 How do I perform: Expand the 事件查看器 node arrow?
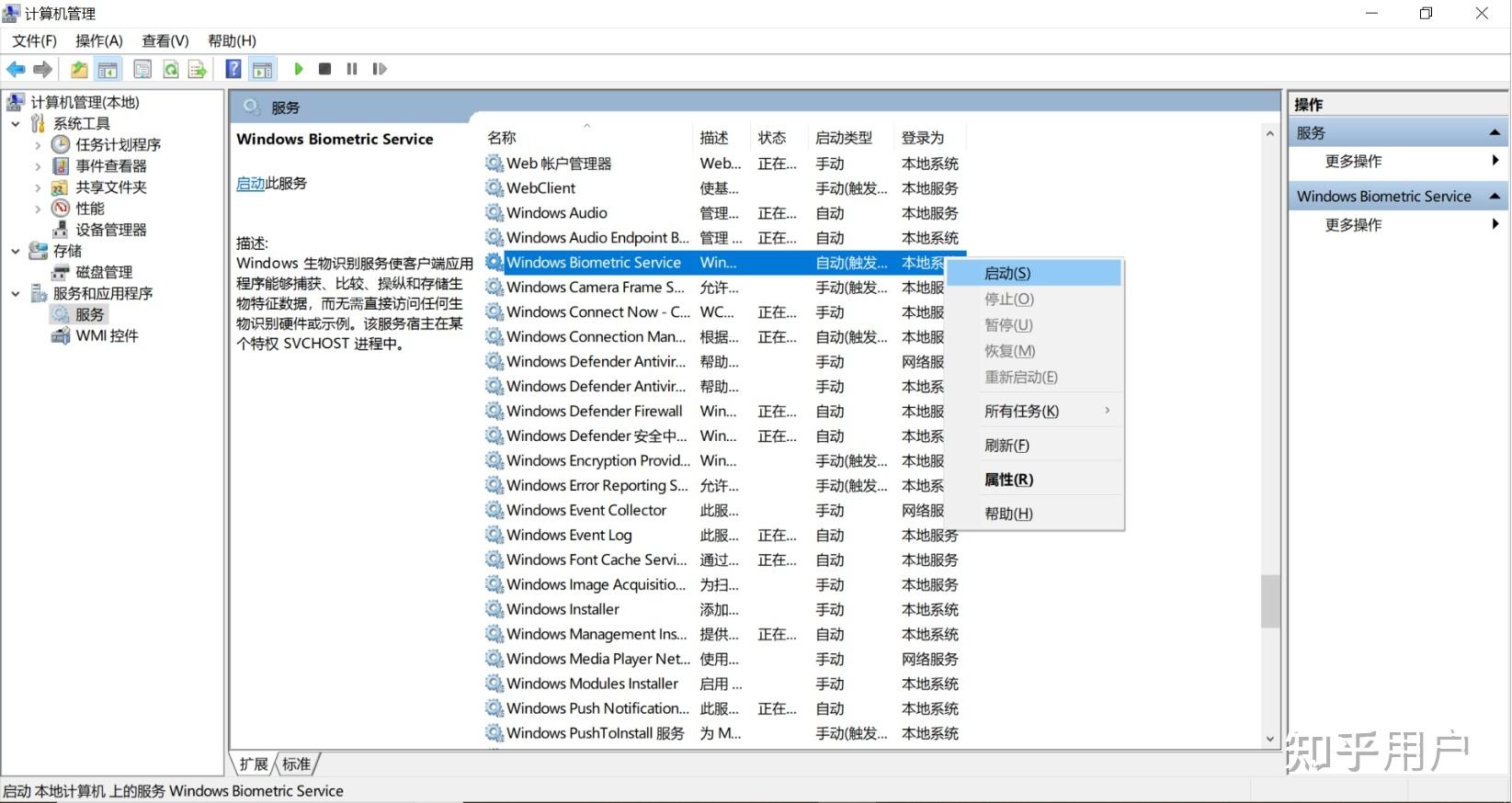click(38, 165)
